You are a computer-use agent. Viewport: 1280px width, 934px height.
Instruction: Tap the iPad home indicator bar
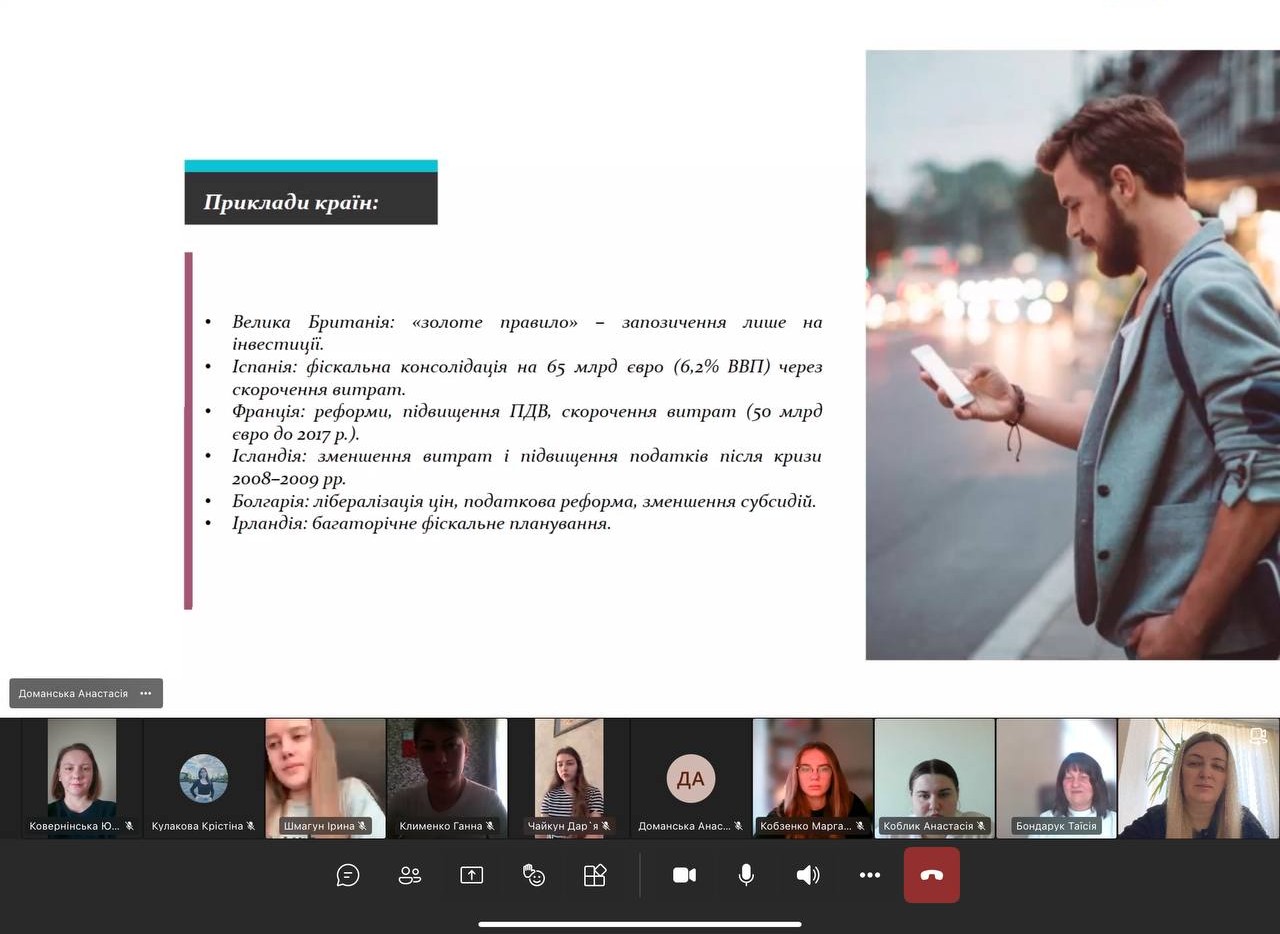coord(640,924)
